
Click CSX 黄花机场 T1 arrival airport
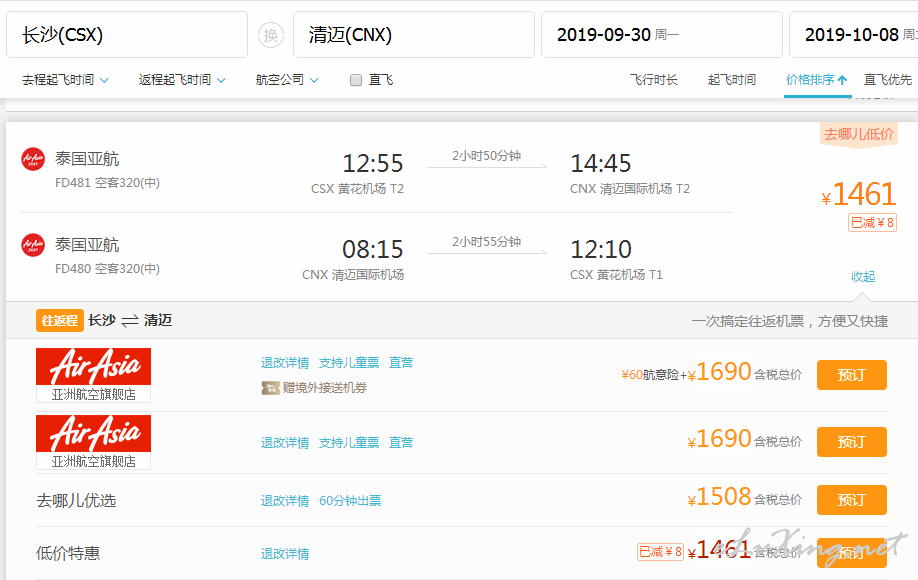616,274
